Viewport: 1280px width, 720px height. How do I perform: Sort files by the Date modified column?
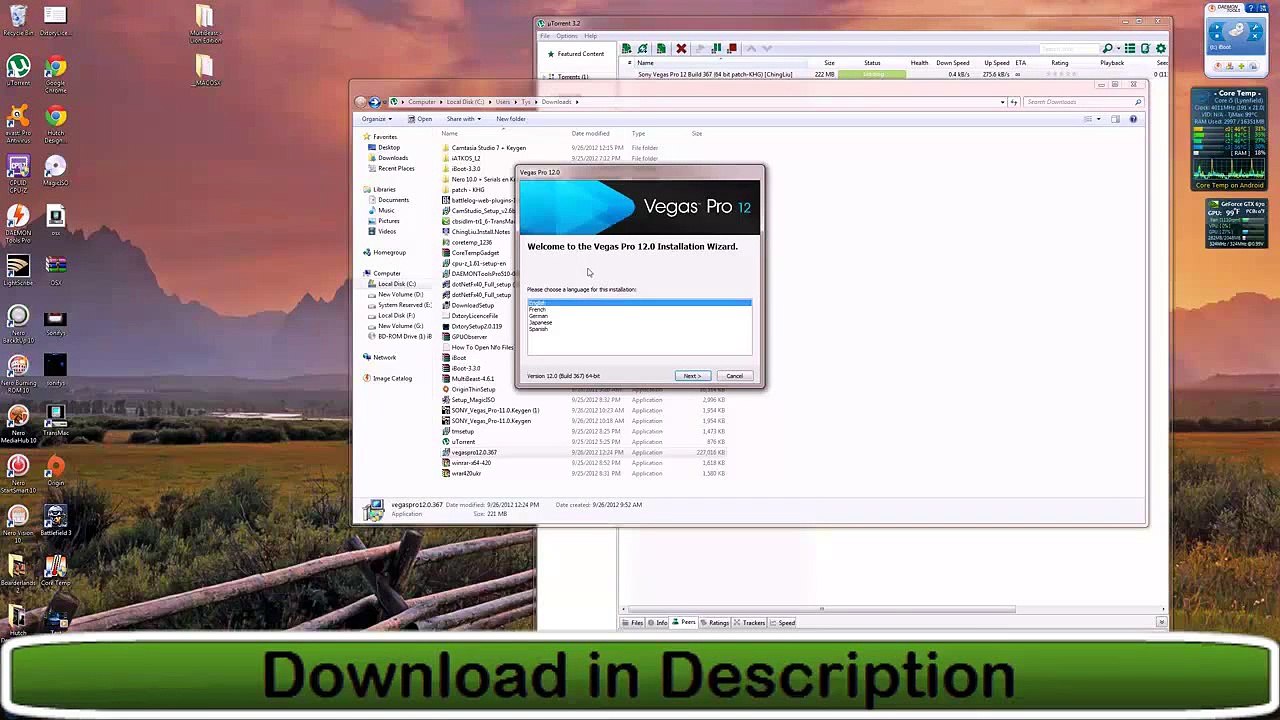590,134
